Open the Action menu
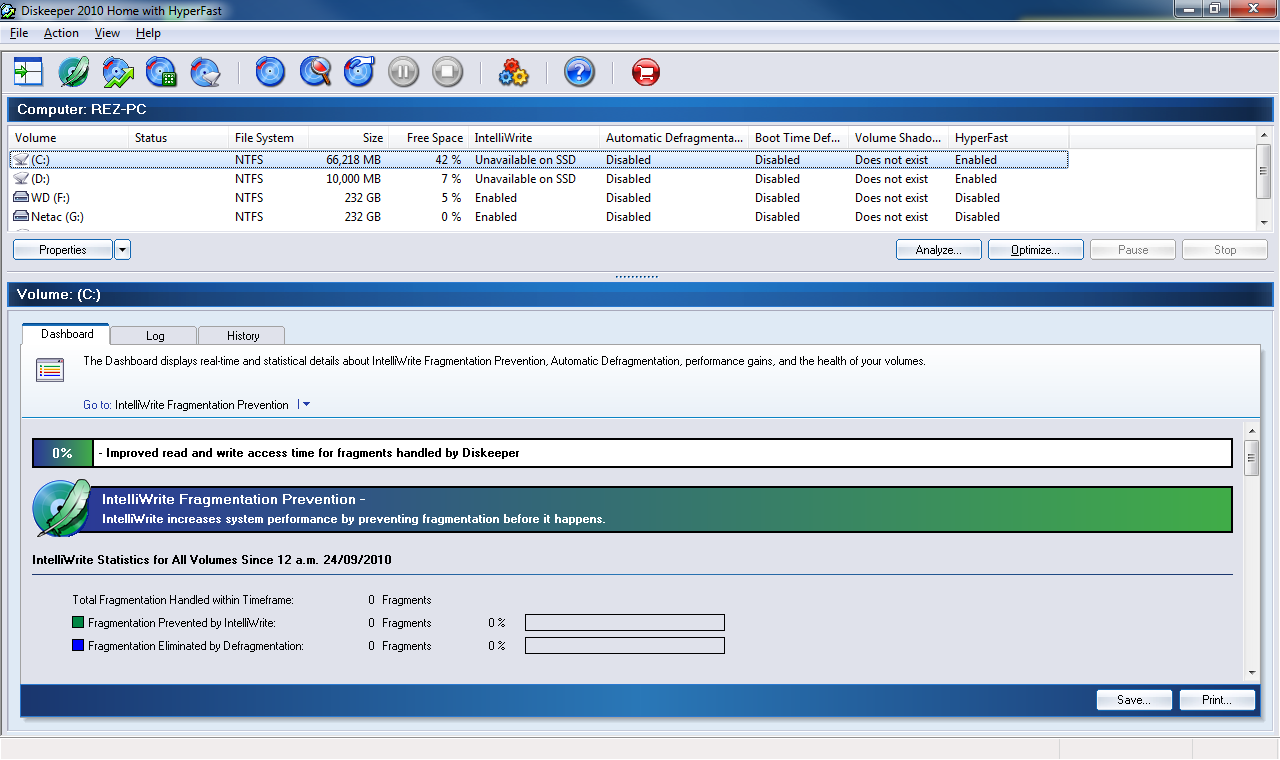The image size is (1280, 760). [x=61, y=33]
